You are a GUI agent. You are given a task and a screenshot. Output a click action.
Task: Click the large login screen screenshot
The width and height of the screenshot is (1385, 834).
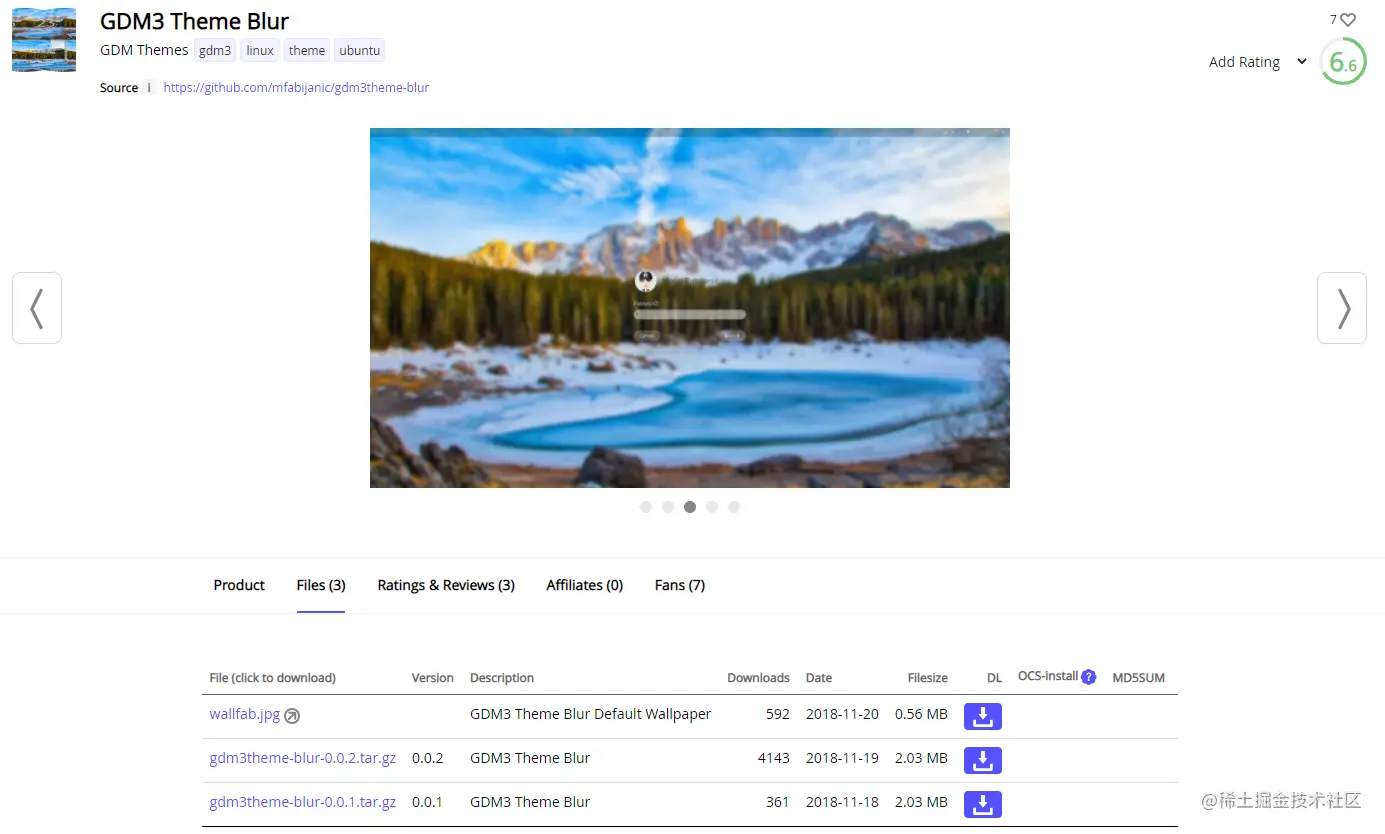coord(690,308)
